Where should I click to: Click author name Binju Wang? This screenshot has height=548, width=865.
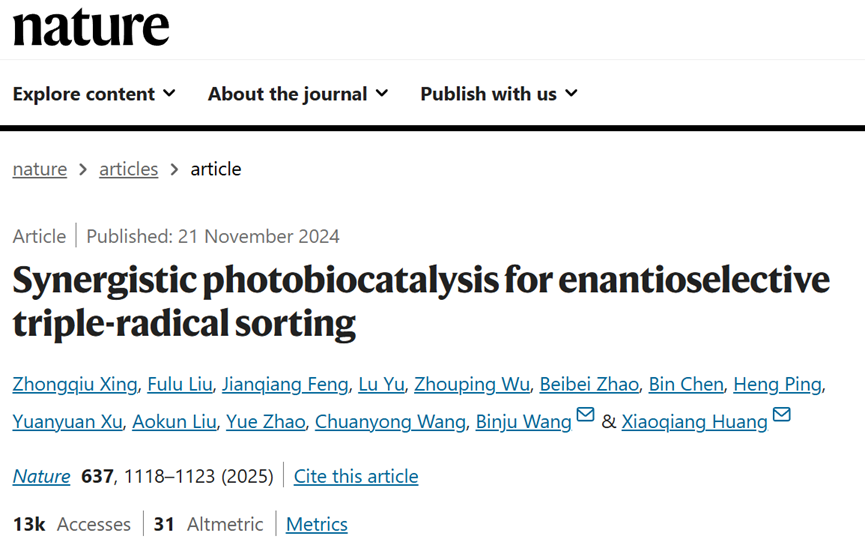tap(524, 422)
